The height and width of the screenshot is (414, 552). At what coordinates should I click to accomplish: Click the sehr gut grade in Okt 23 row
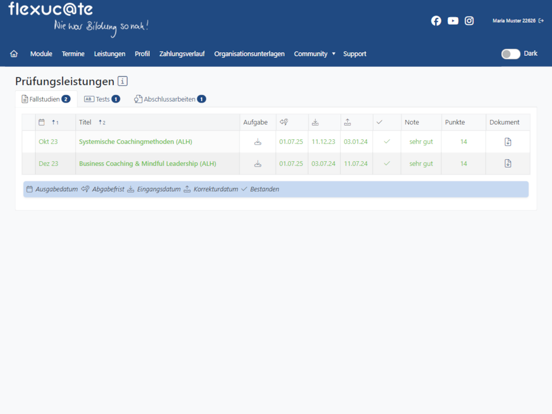click(x=421, y=142)
